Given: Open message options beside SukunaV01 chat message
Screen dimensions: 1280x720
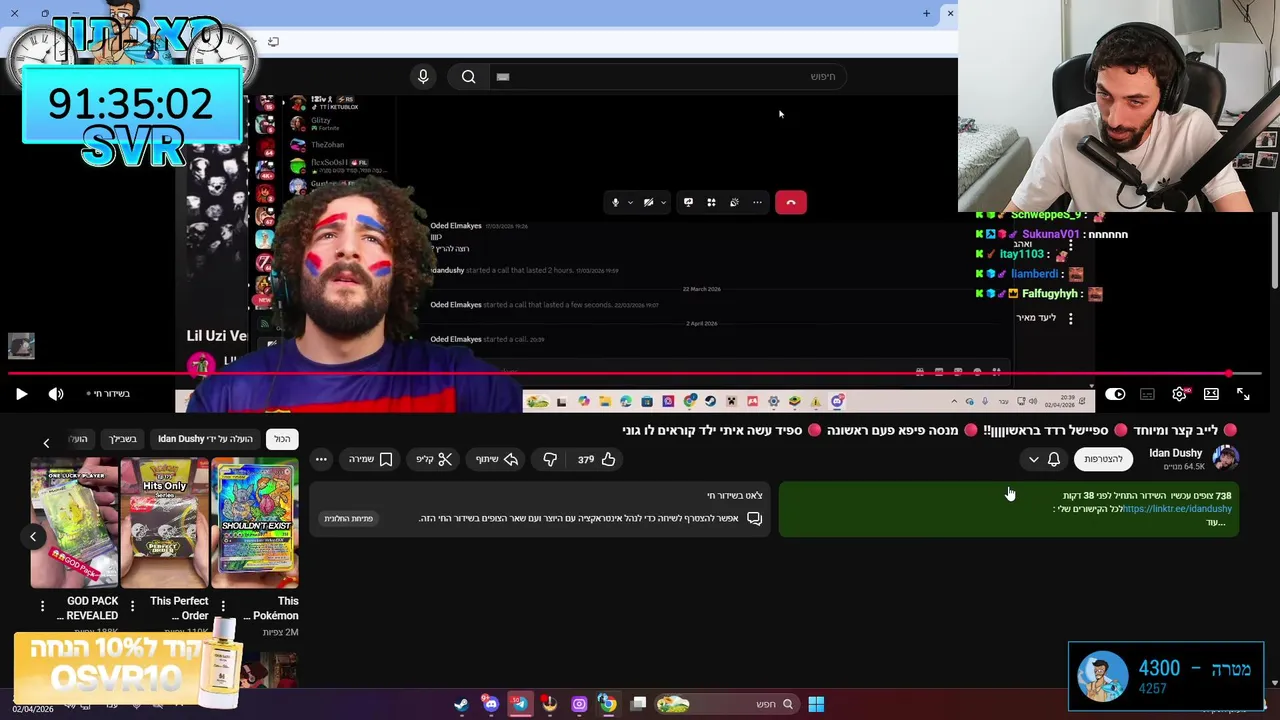Looking at the screenshot, I should 1070,244.
